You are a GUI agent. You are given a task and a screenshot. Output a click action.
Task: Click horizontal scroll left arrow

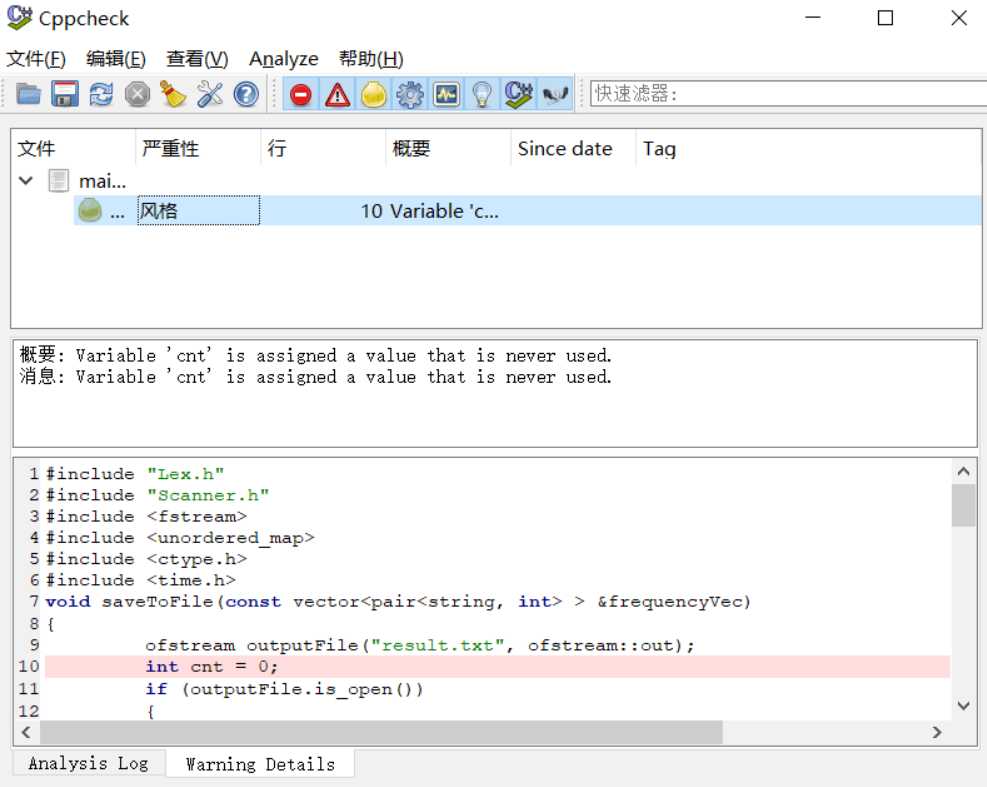(x=26, y=732)
